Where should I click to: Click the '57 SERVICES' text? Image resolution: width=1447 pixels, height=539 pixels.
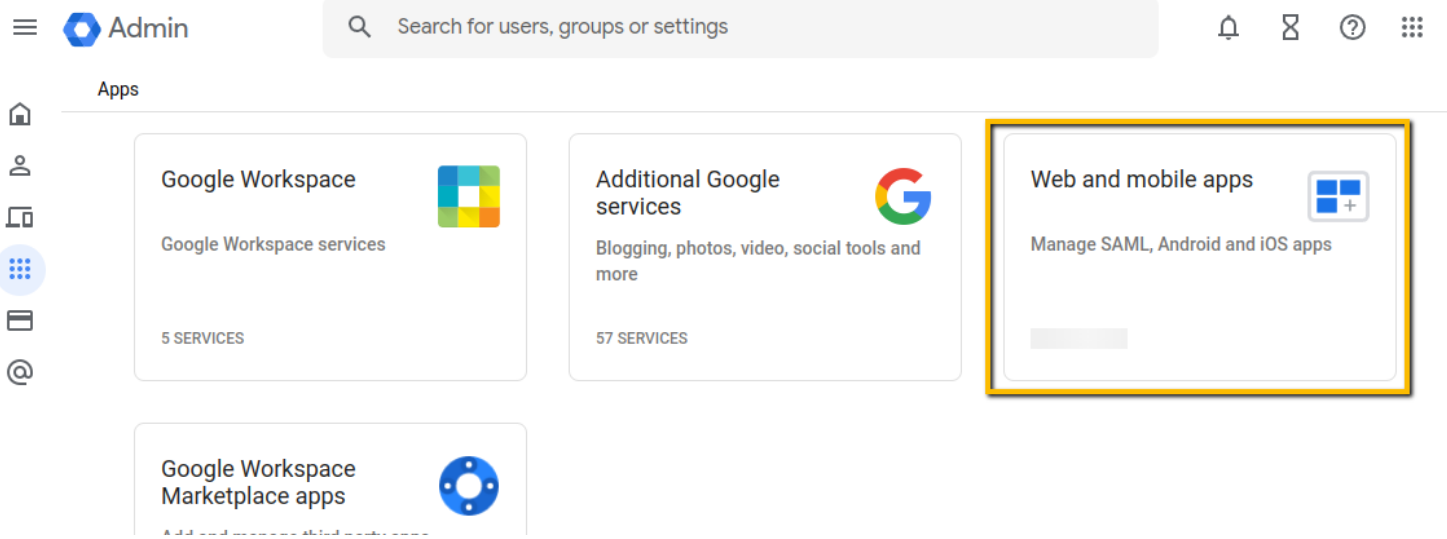click(642, 338)
